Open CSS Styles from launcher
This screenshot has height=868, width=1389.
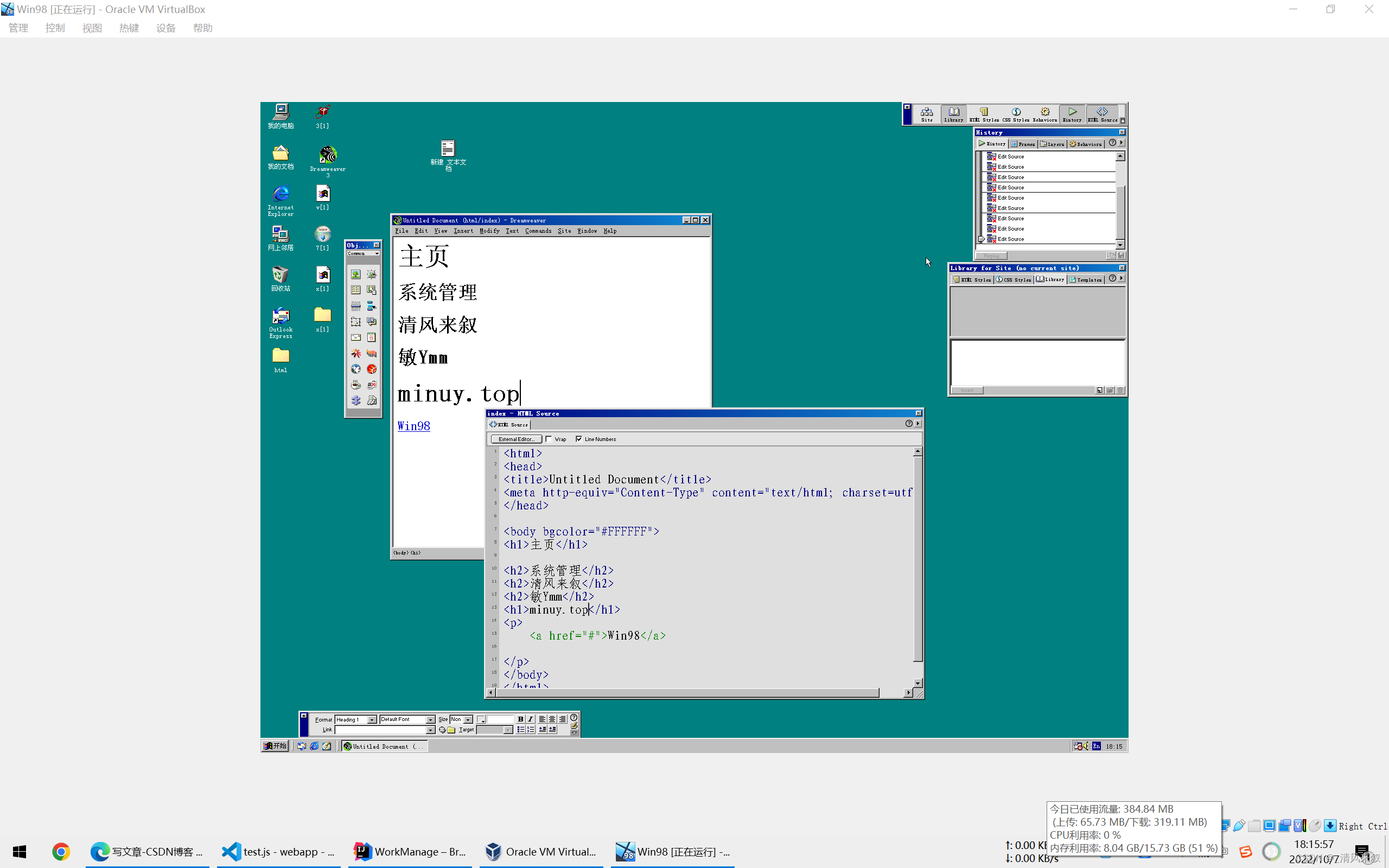pos(1016,114)
